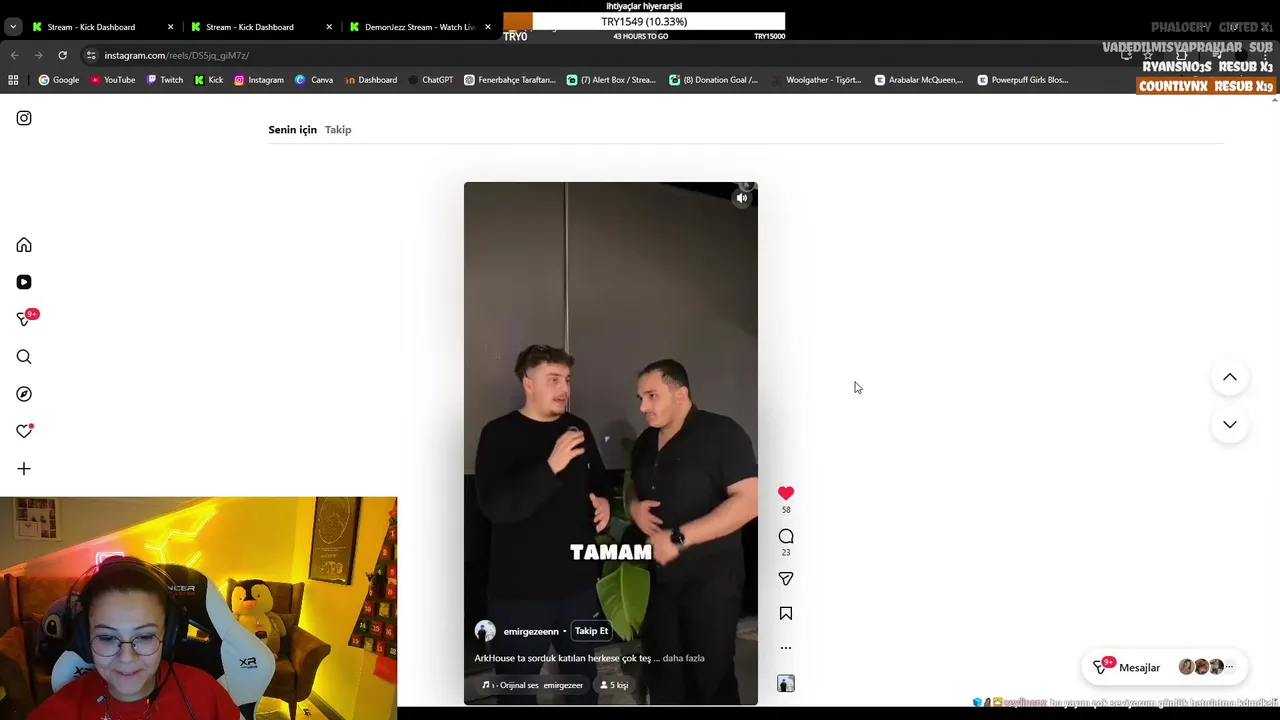Viewport: 1280px width, 720px height.
Task: Open the Reels icon in sidebar
Action: click(24, 282)
